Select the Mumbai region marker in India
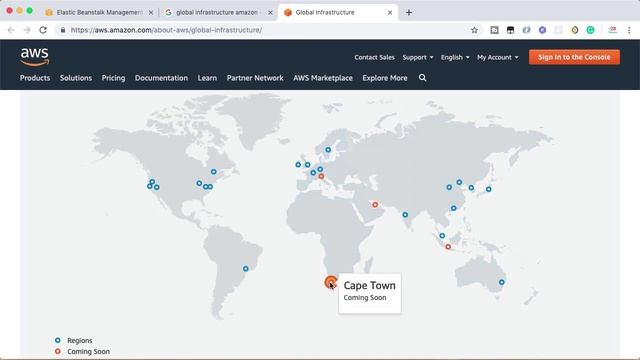The width and height of the screenshot is (640, 360). coord(405,215)
